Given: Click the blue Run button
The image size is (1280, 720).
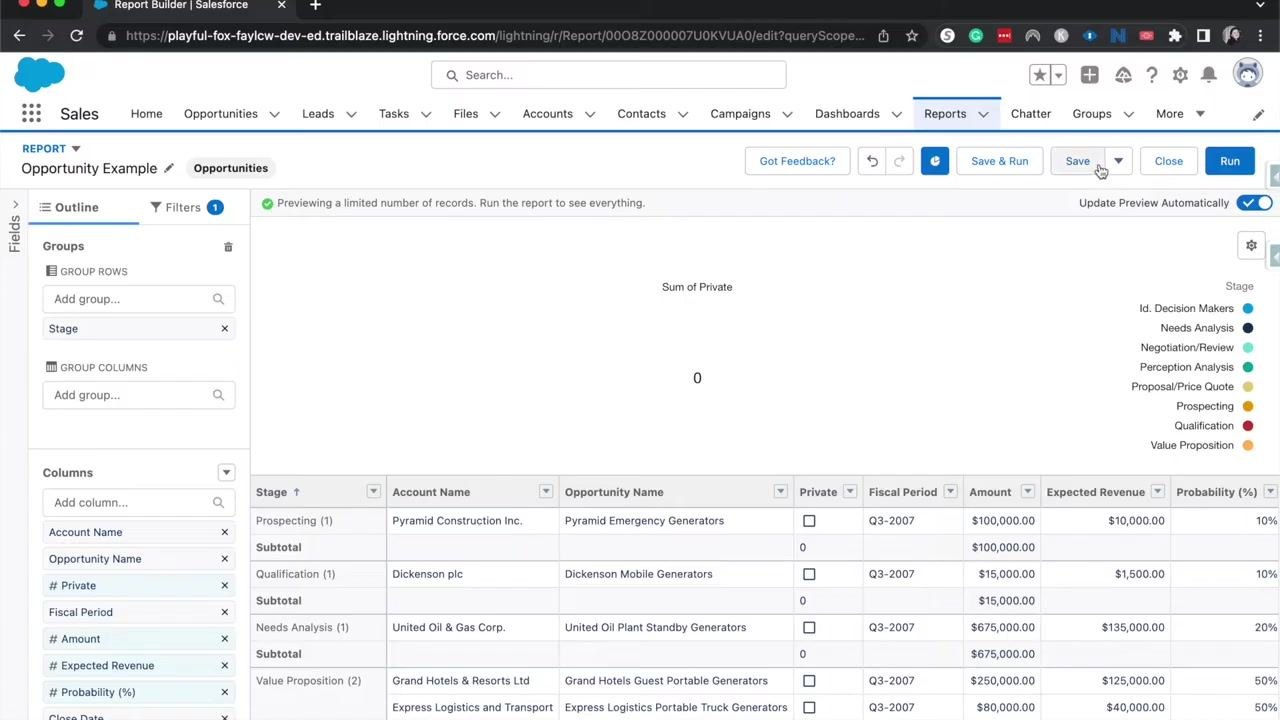Looking at the screenshot, I should (1230, 161).
